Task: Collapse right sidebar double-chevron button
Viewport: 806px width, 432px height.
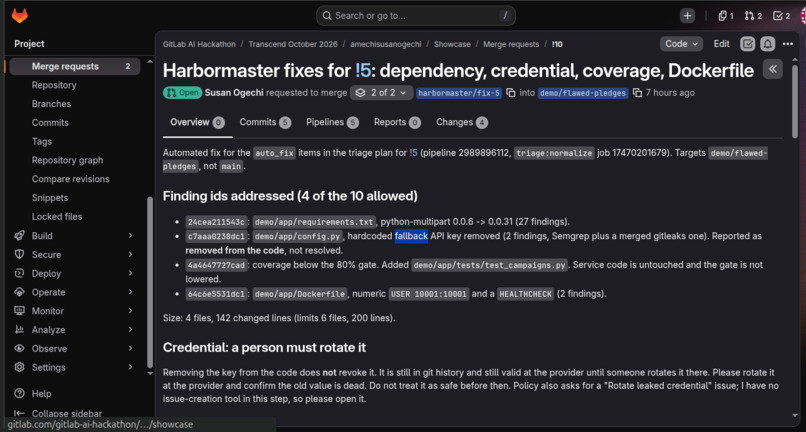Action: tap(773, 69)
